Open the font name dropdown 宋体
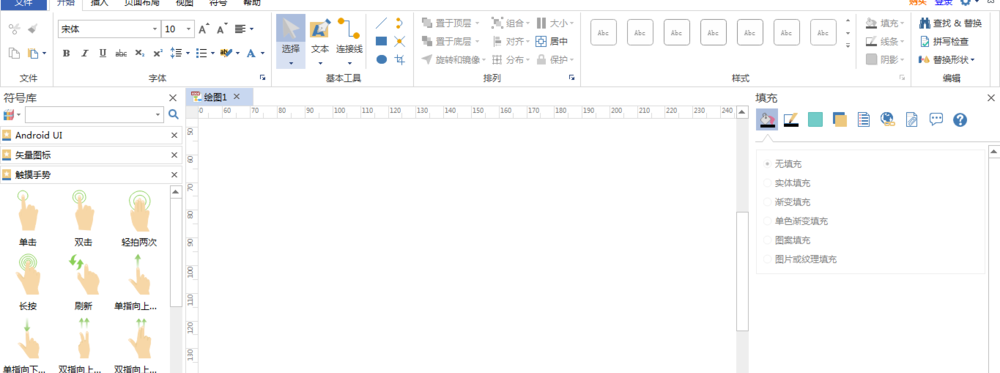 pyautogui.click(x=155, y=29)
